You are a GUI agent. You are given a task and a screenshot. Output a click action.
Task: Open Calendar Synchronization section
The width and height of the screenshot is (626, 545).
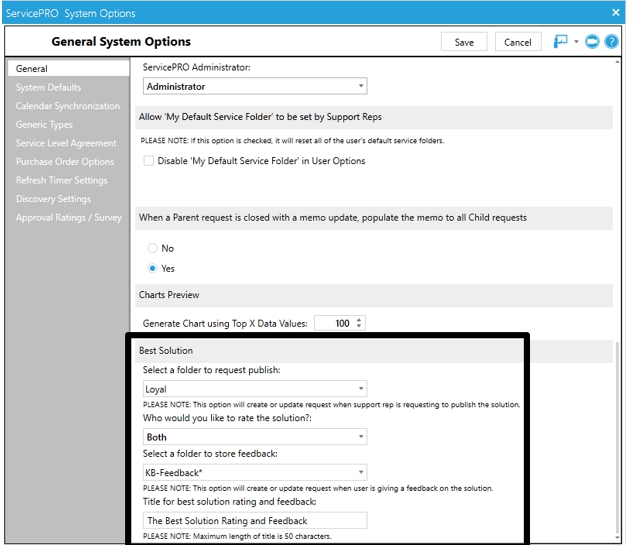point(68,106)
